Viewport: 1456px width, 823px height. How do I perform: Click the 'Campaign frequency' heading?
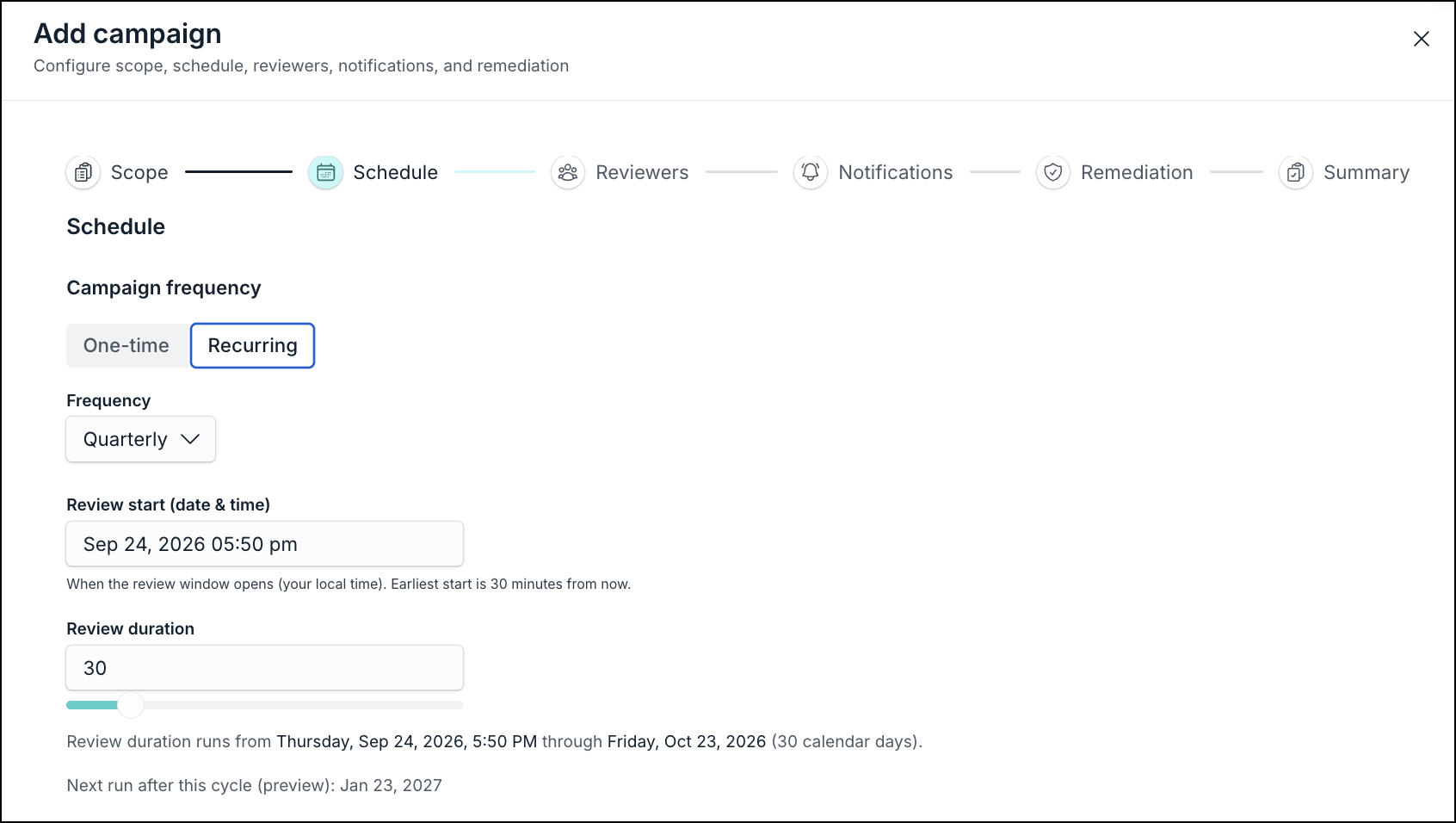click(x=163, y=288)
